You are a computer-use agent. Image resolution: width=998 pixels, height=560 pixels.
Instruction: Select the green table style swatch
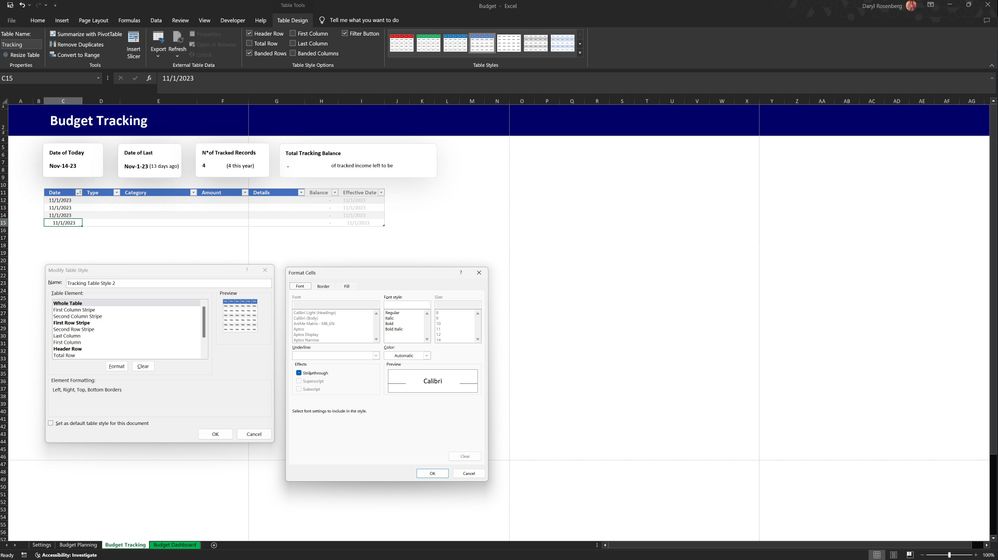point(428,43)
